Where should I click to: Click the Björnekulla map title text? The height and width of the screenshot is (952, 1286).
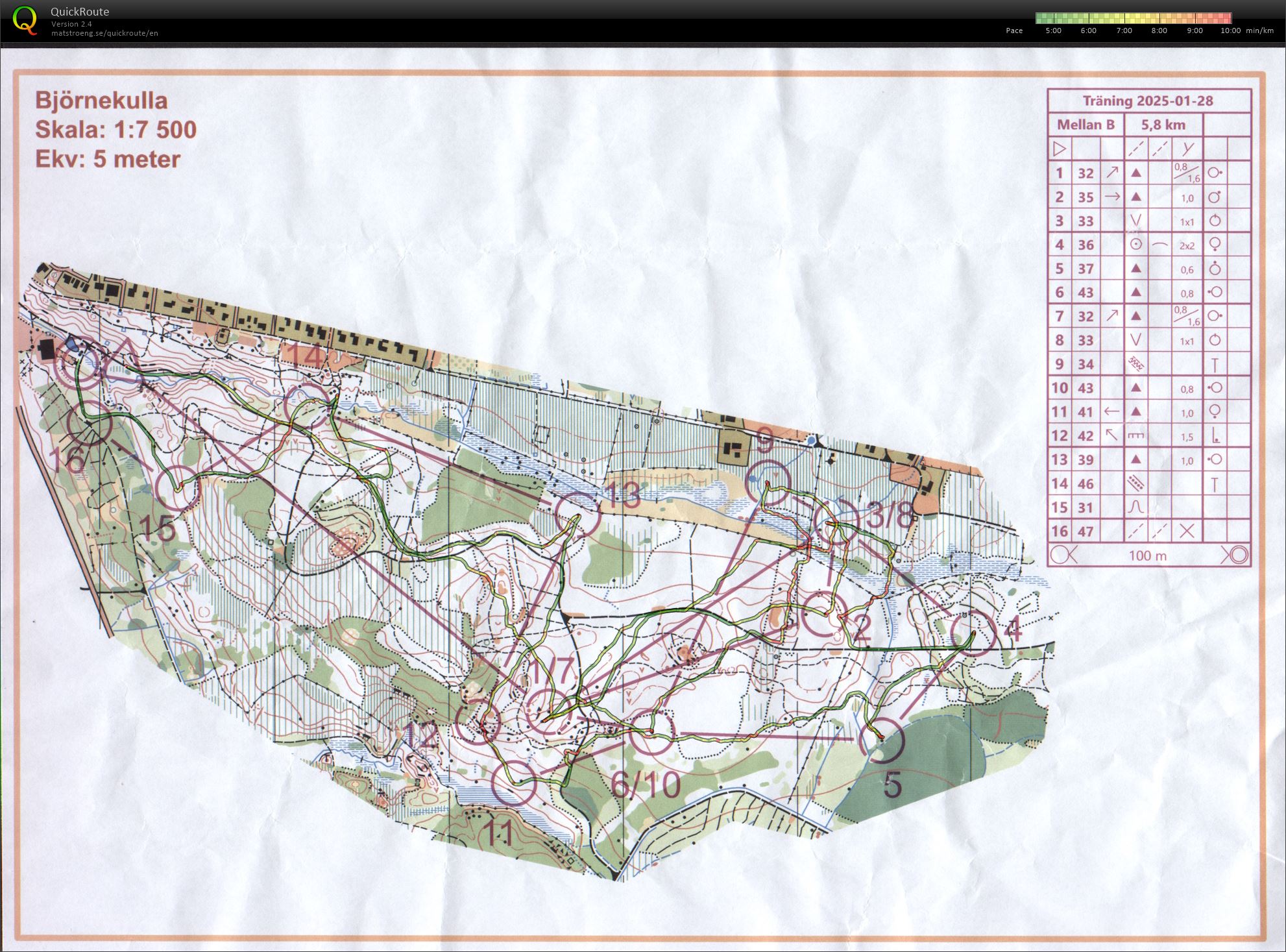coord(101,101)
